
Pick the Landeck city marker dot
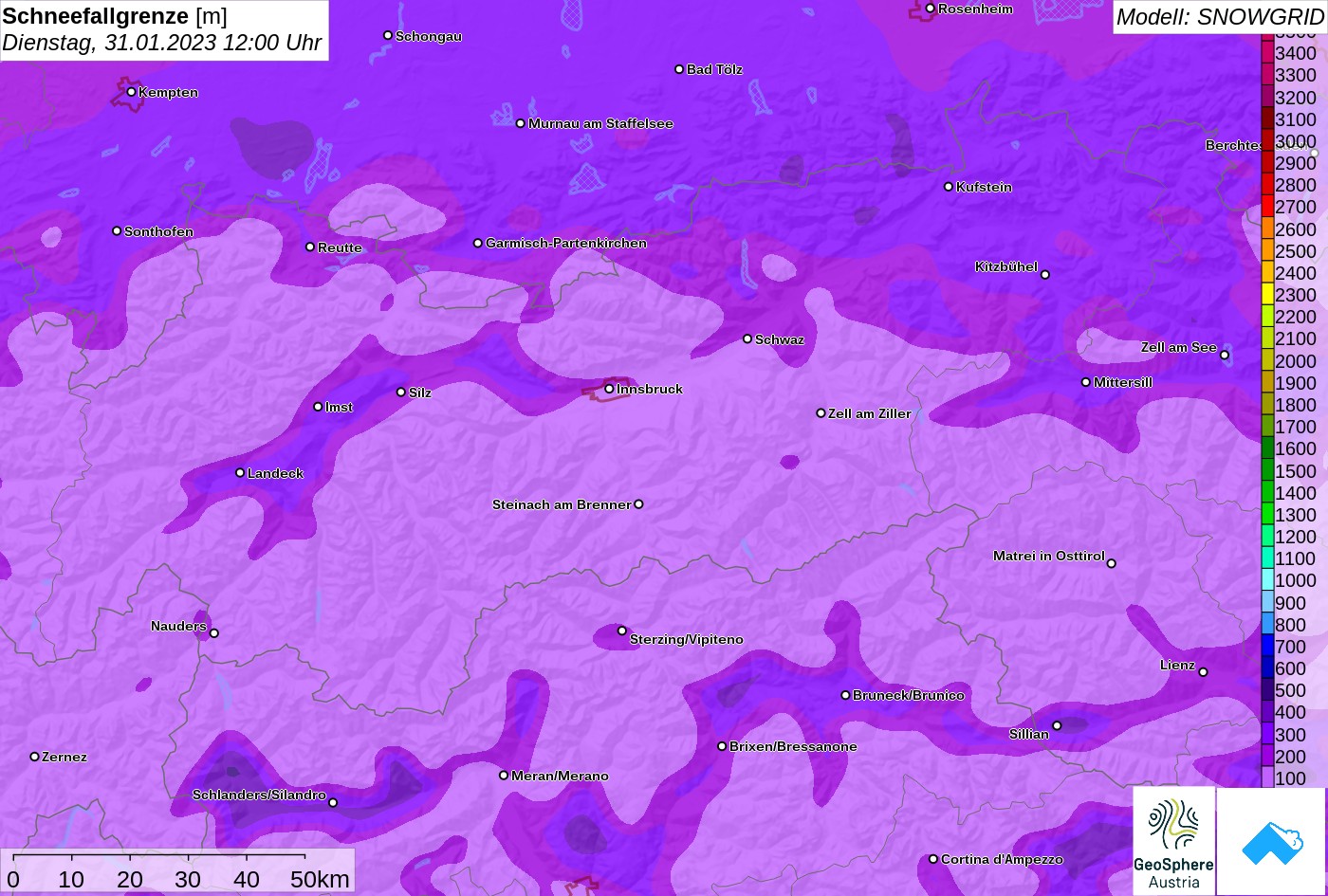click(x=240, y=473)
